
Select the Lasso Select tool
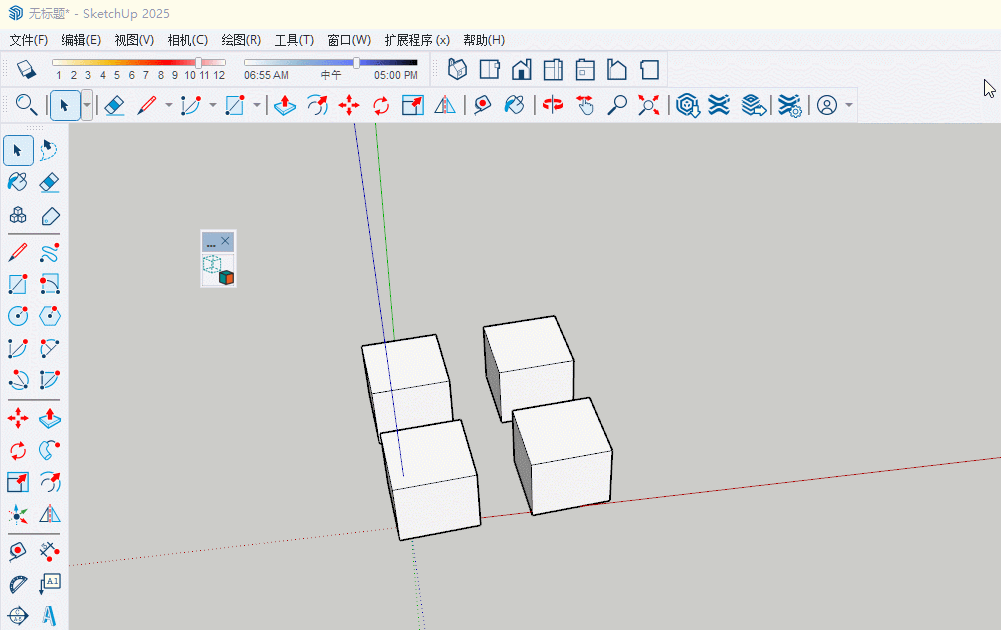(48, 150)
